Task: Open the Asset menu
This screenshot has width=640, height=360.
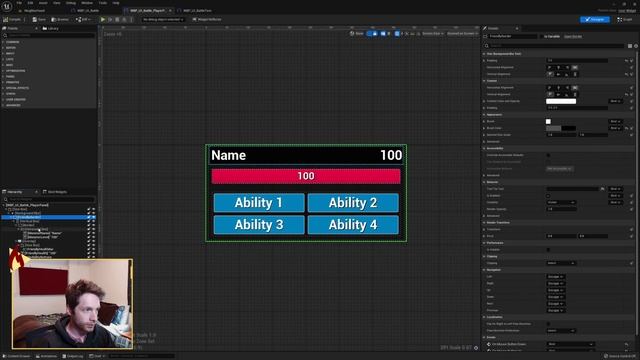Action: [43, 3]
